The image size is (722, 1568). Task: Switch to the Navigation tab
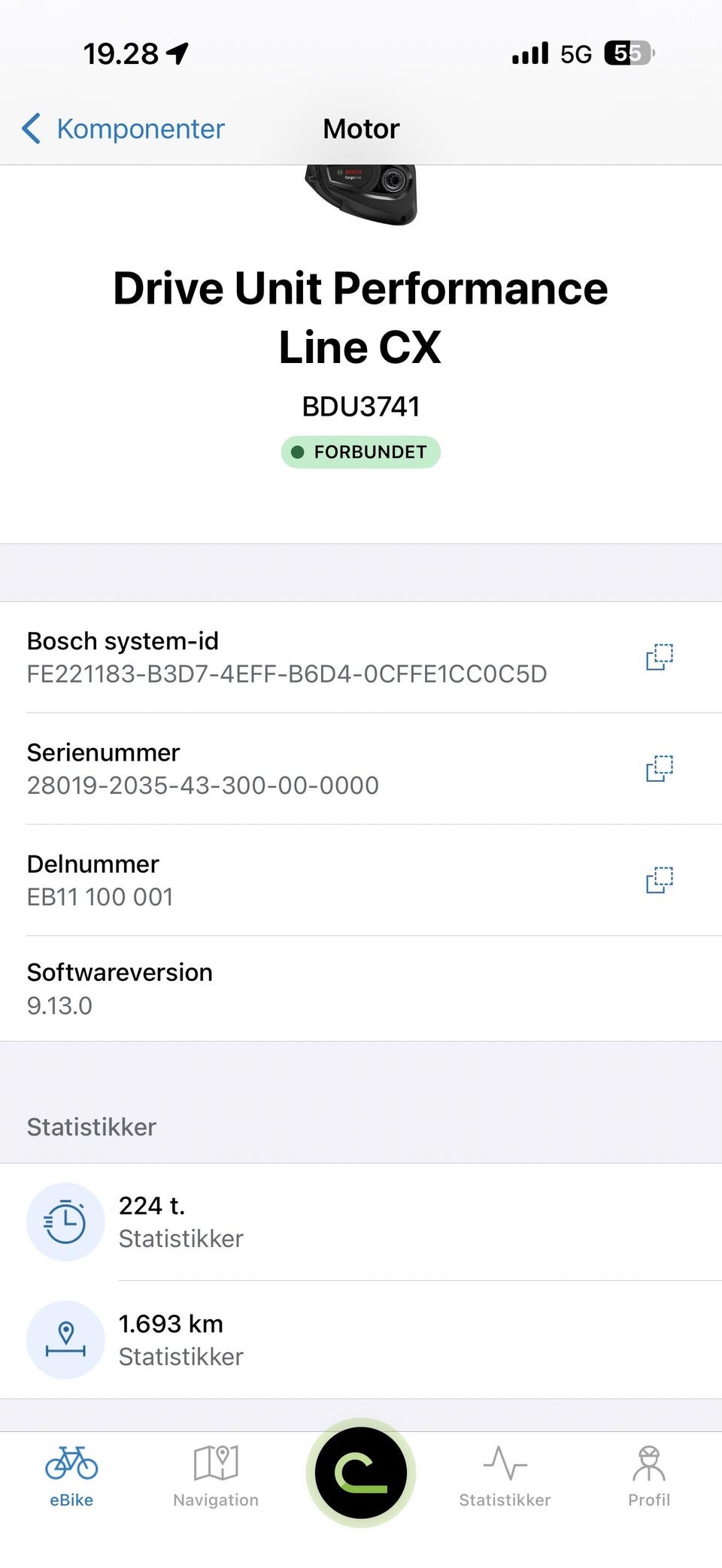point(216,1476)
